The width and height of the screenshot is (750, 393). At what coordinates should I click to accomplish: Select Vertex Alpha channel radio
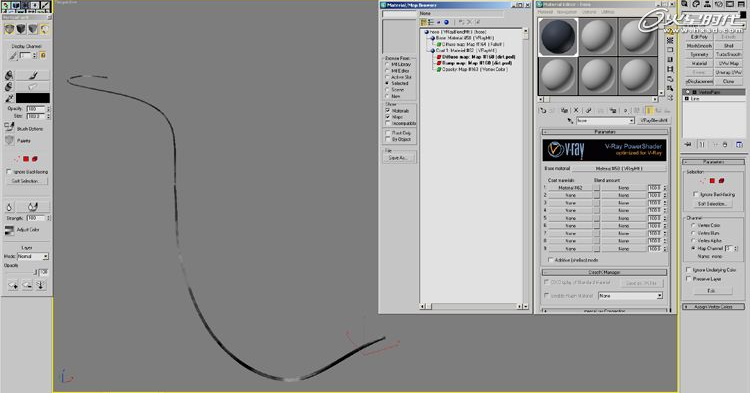pos(693,240)
